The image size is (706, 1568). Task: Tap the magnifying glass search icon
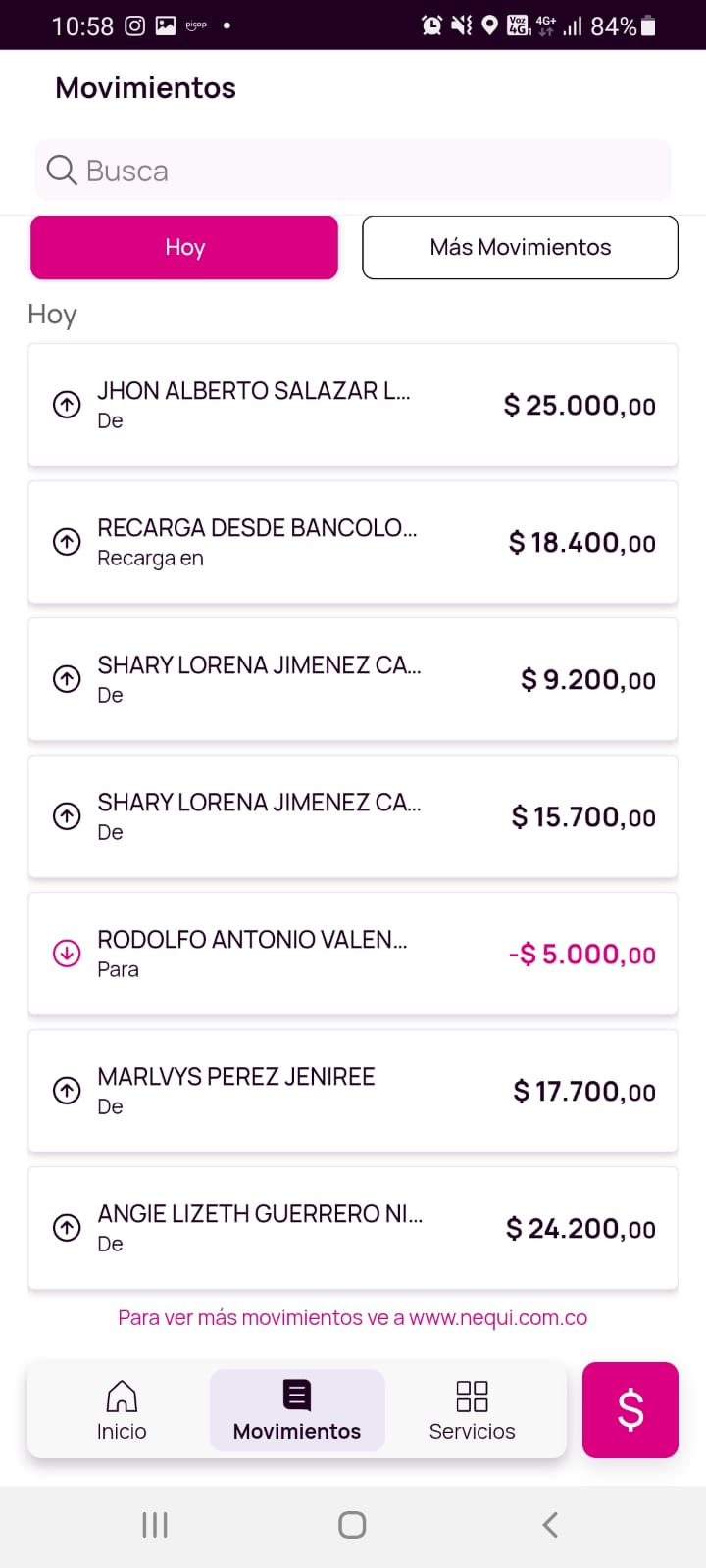point(62,171)
